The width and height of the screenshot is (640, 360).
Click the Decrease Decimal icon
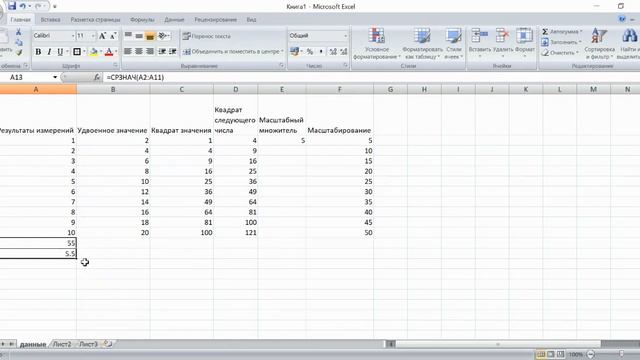(x=344, y=51)
